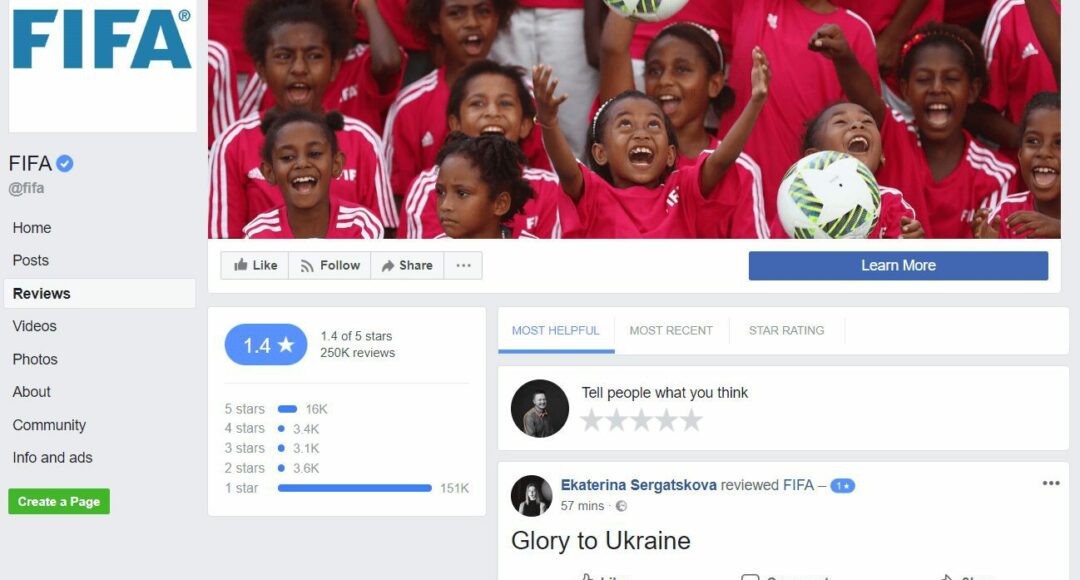Share the FIFA page
1080x580 pixels.
(407, 265)
